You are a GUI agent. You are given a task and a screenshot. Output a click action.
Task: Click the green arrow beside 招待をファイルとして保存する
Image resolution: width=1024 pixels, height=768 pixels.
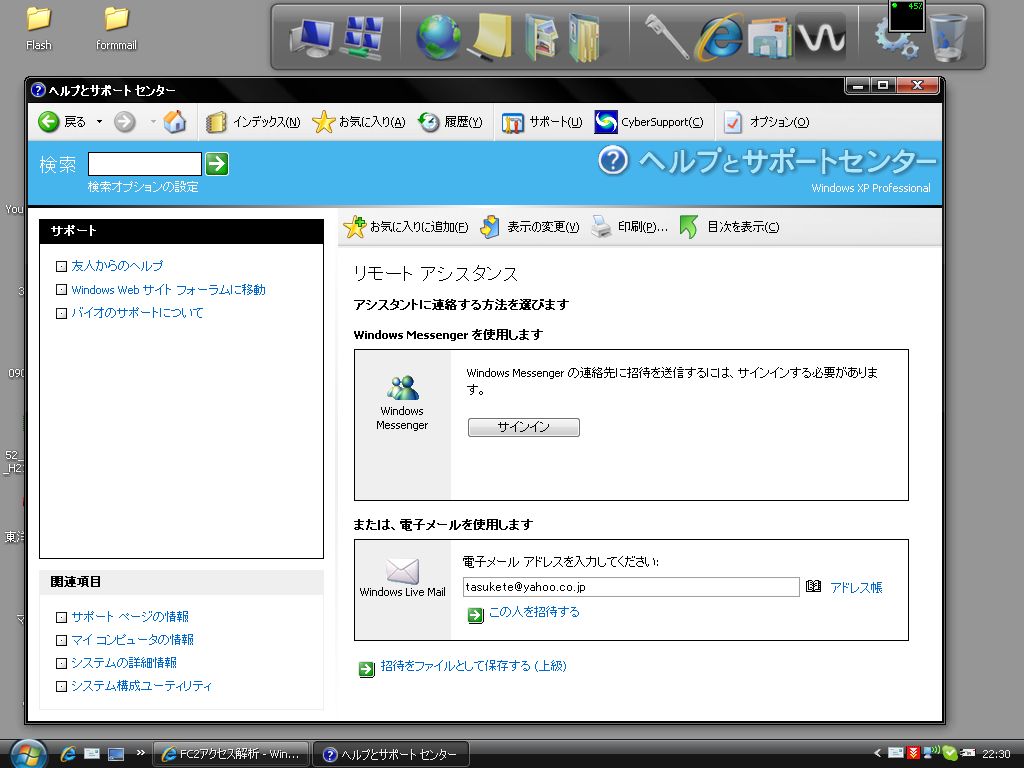[366, 669]
